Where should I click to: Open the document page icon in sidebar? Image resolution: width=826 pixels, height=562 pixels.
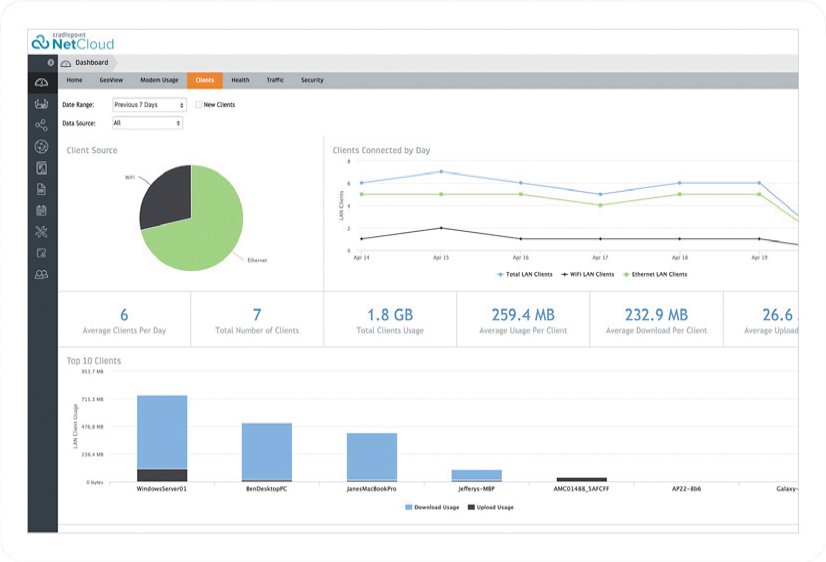click(41, 189)
